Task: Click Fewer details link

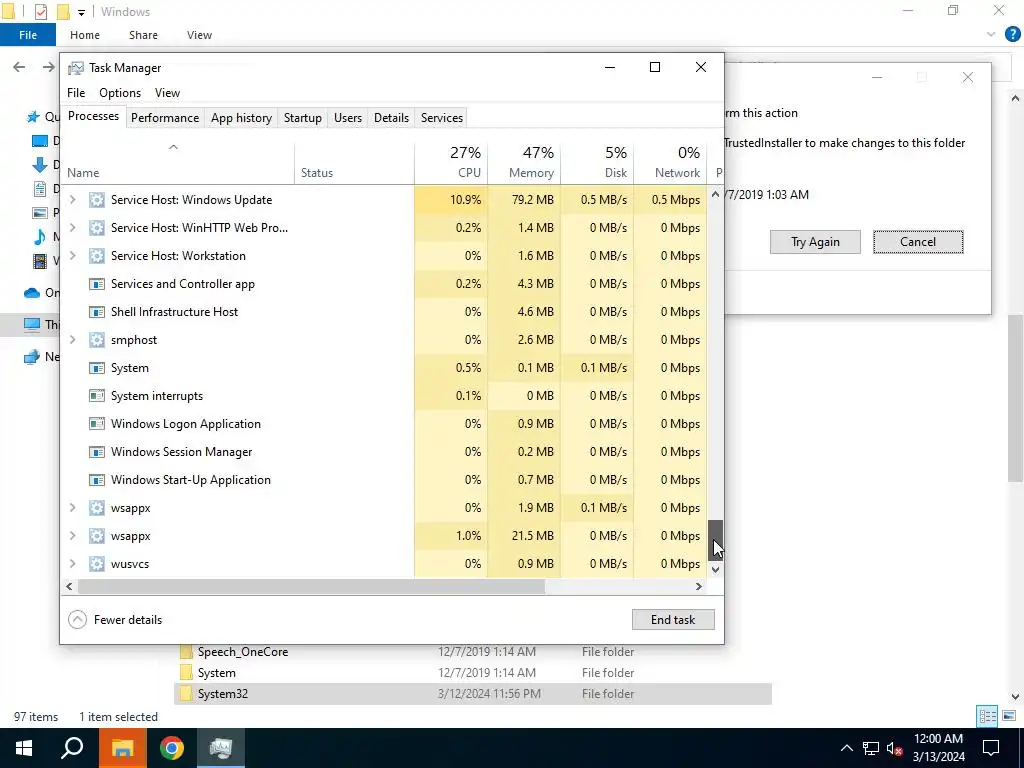Action: click(128, 620)
